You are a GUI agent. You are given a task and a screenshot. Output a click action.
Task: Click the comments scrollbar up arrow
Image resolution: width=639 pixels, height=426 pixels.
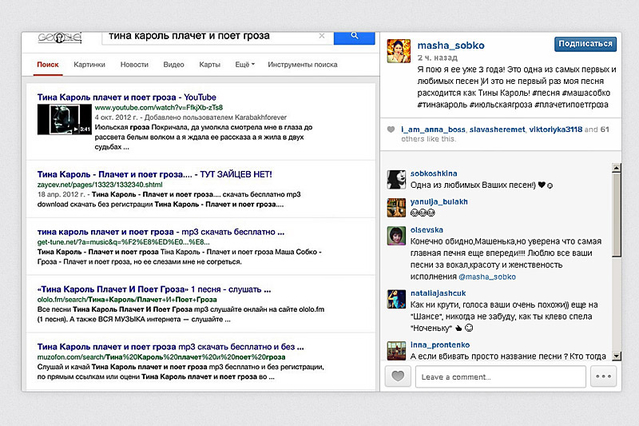click(616, 168)
